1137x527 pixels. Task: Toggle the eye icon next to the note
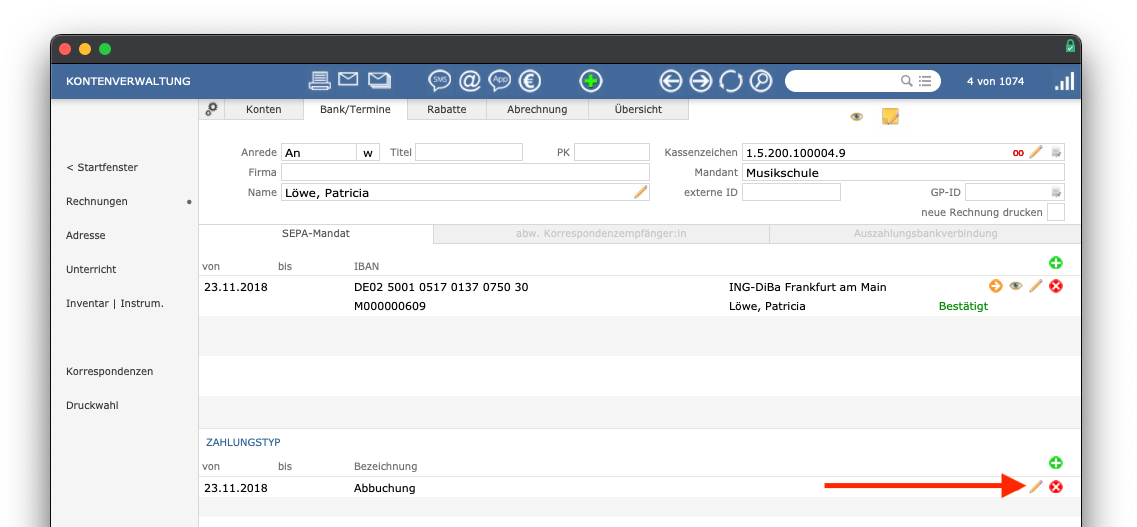tap(856, 117)
